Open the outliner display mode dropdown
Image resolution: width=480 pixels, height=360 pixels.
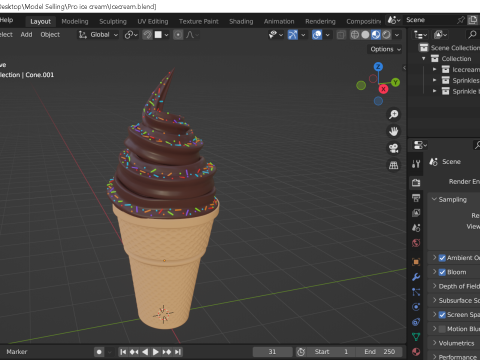(x=440, y=35)
